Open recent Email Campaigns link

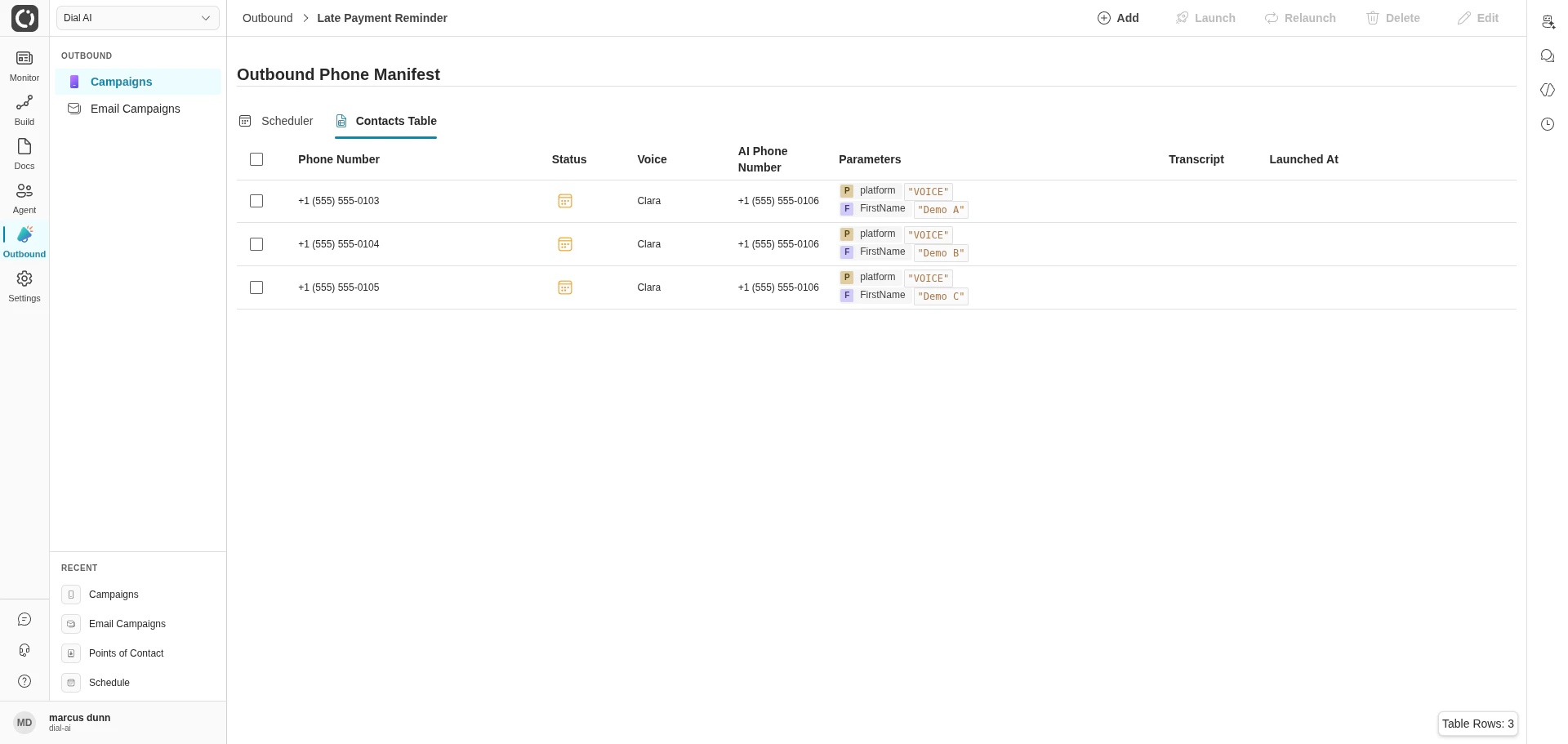(127, 624)
